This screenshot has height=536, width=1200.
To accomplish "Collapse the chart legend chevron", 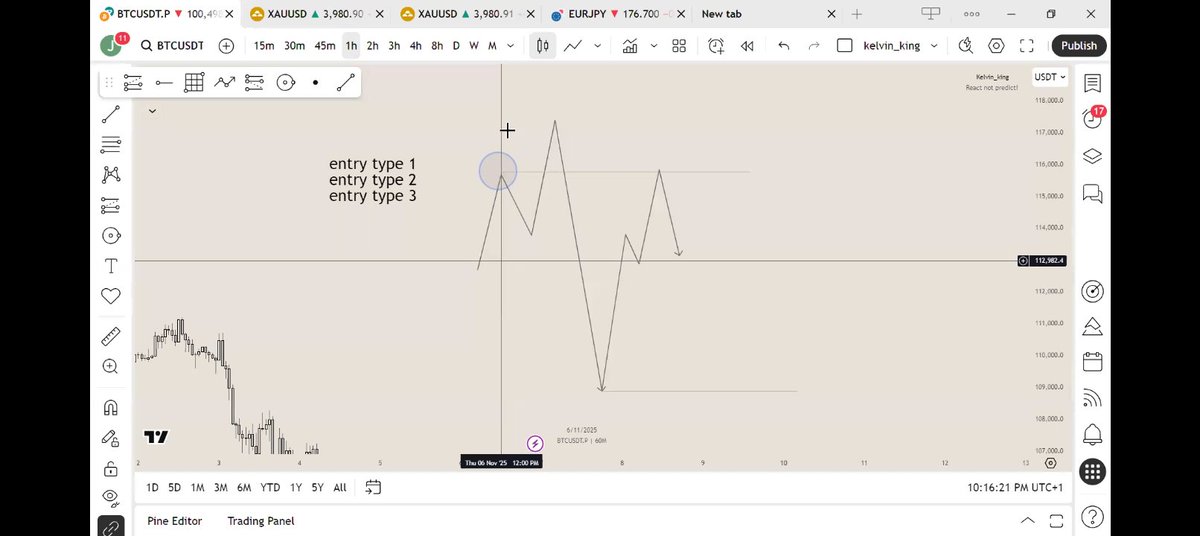I will [152, 111].
